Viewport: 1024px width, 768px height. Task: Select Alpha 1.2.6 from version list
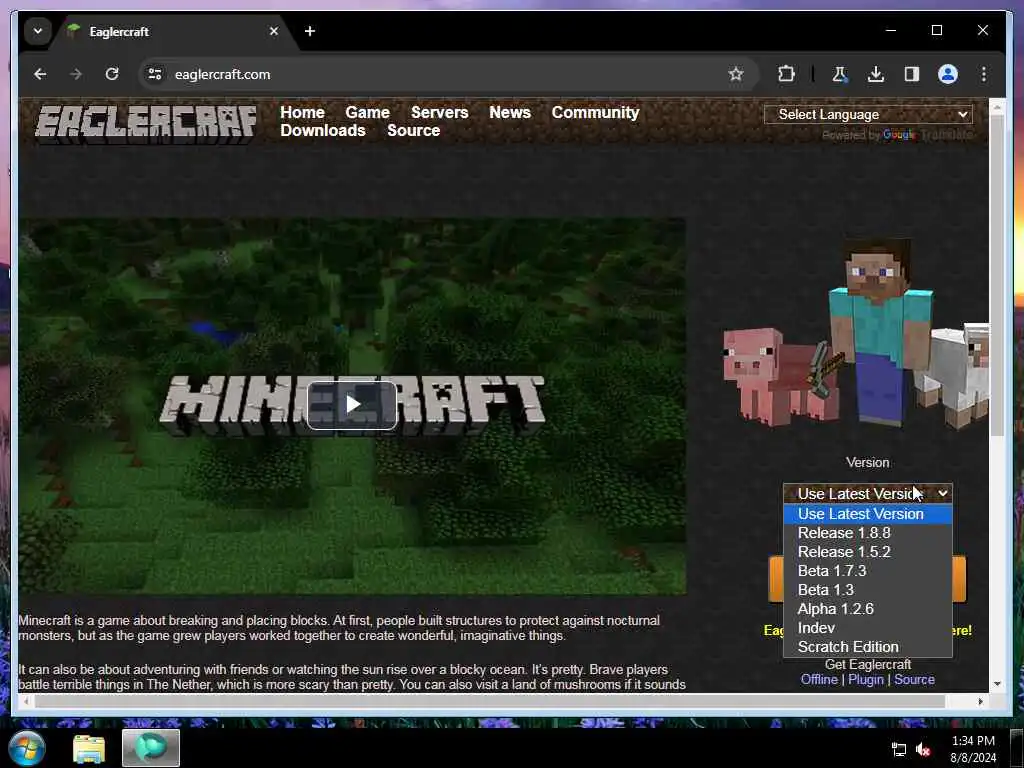[x=867, y=609]
